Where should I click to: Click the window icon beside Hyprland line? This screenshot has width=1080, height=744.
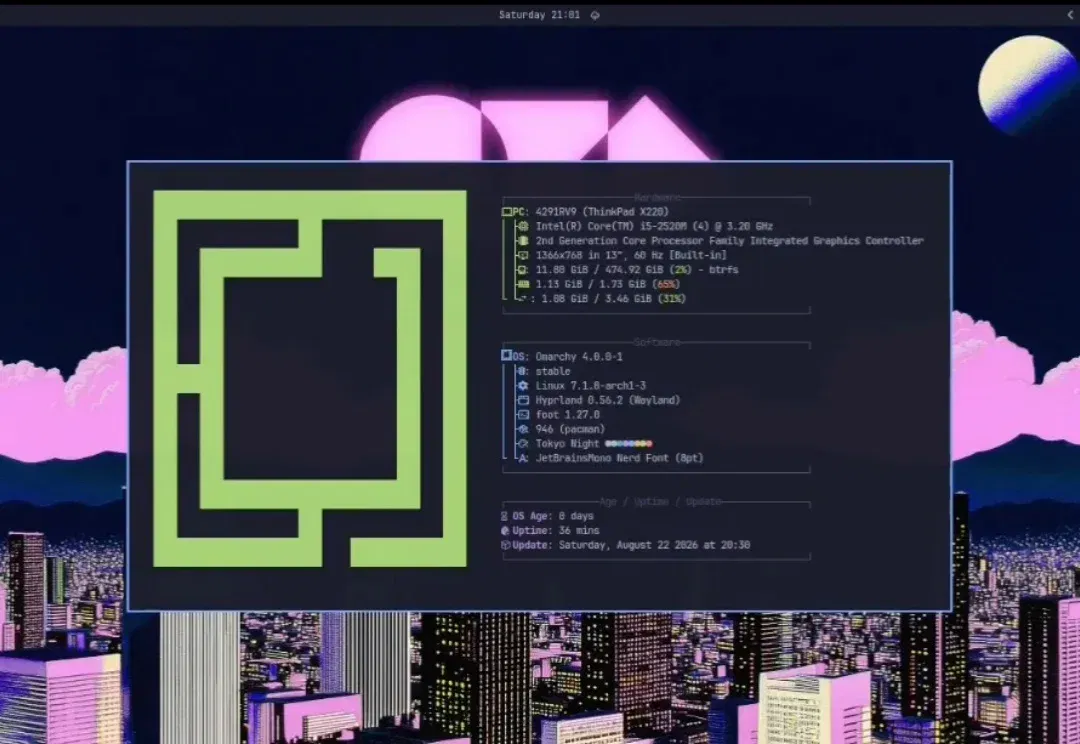[x=523, y=400]
